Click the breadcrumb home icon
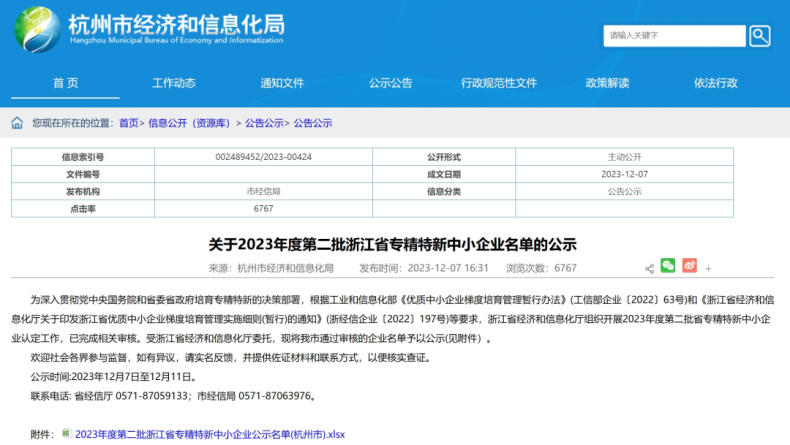The image size is (790, 445). pos(18,123)
